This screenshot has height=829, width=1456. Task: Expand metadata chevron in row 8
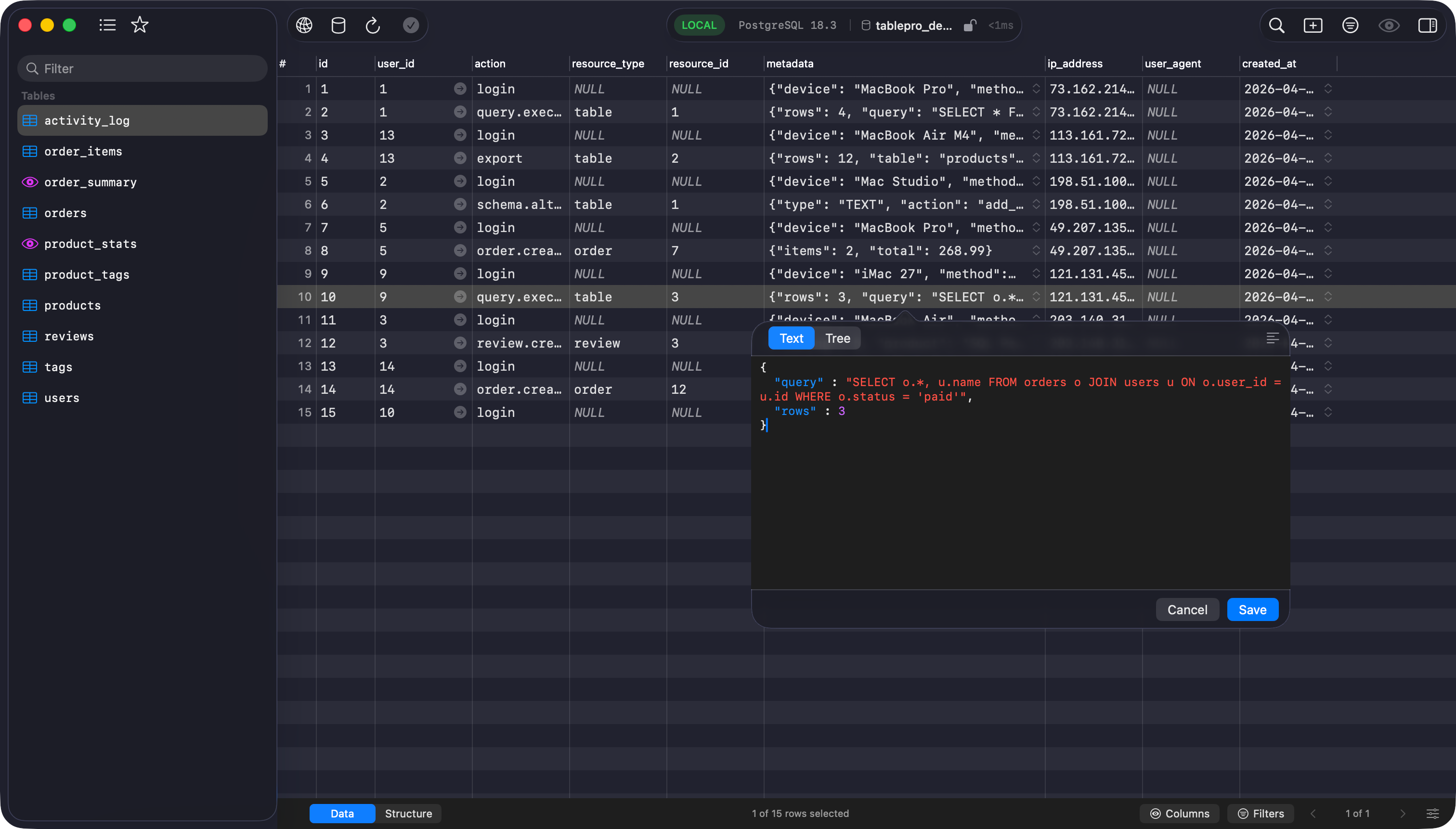pos(1036,250)
